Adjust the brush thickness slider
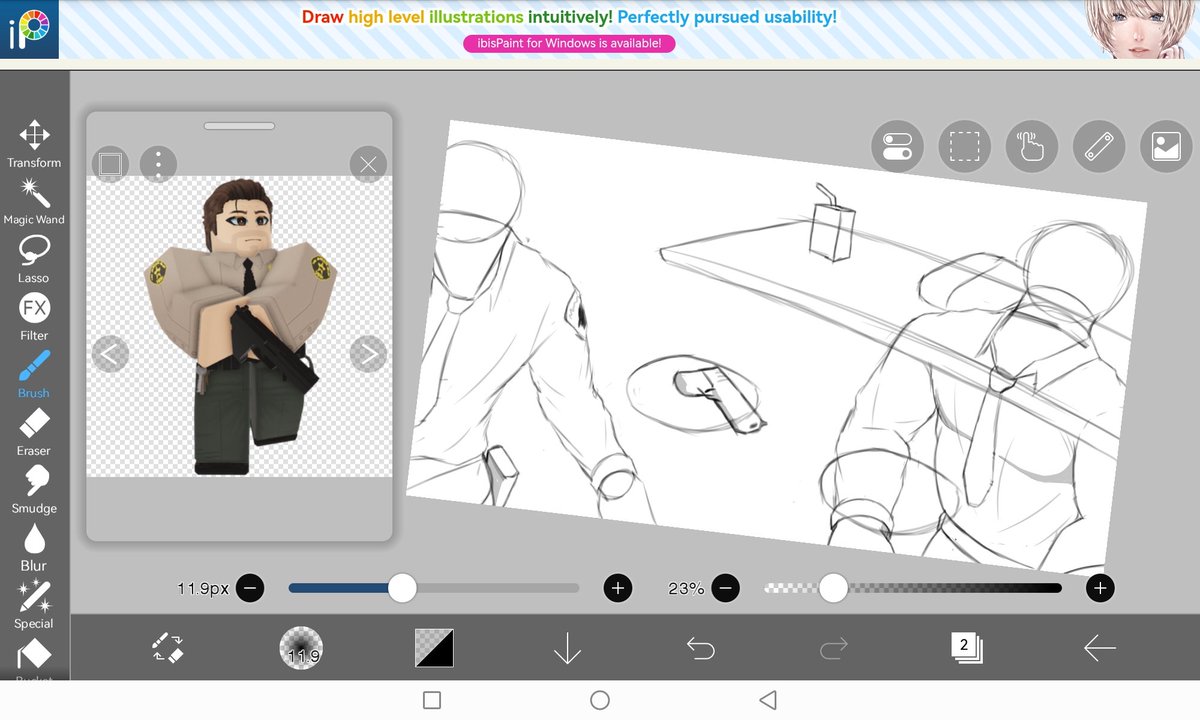The image size is (1200, 720). 434,588
